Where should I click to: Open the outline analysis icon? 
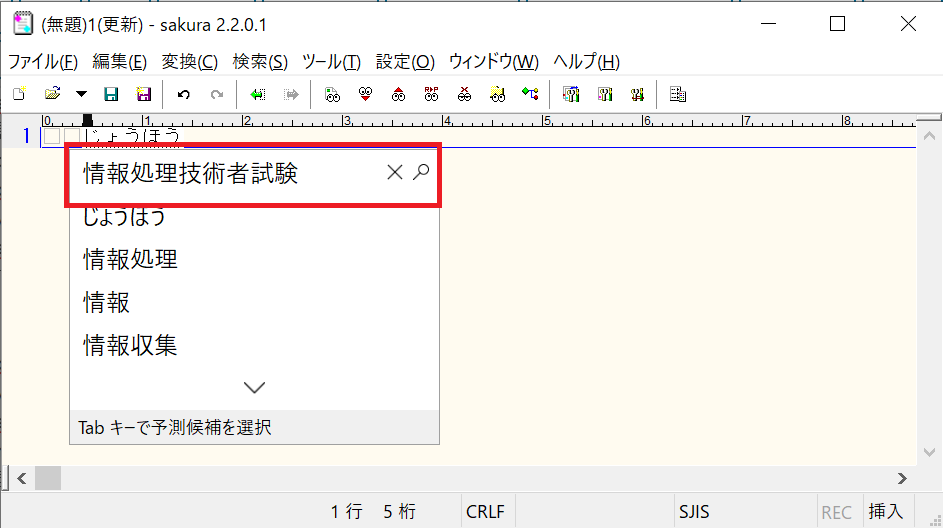[530, 94]
